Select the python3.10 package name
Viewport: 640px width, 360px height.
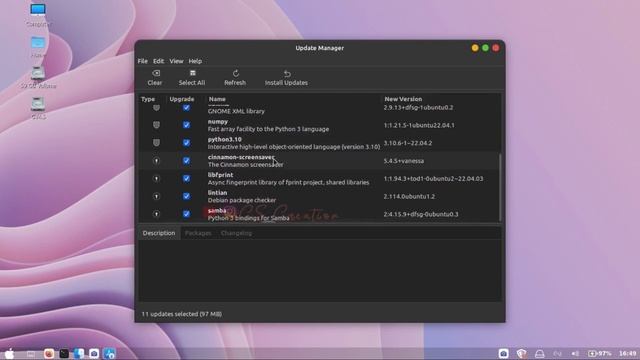[x=224, y=140]
